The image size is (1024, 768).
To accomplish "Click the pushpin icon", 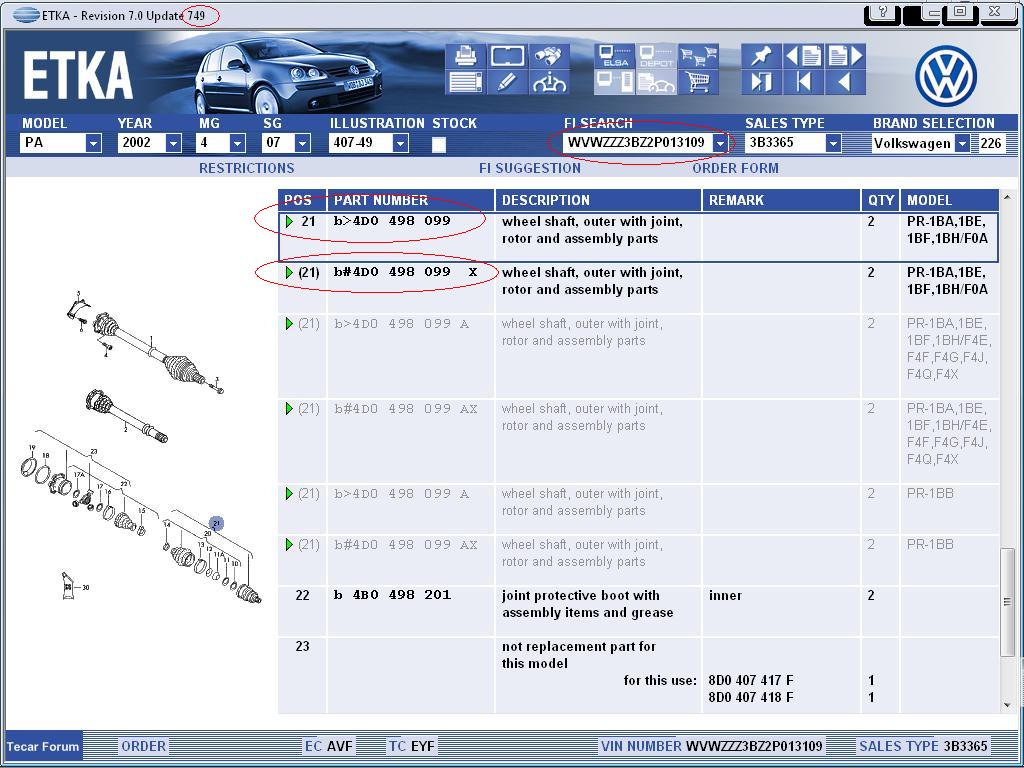I will tap(761, 56).
